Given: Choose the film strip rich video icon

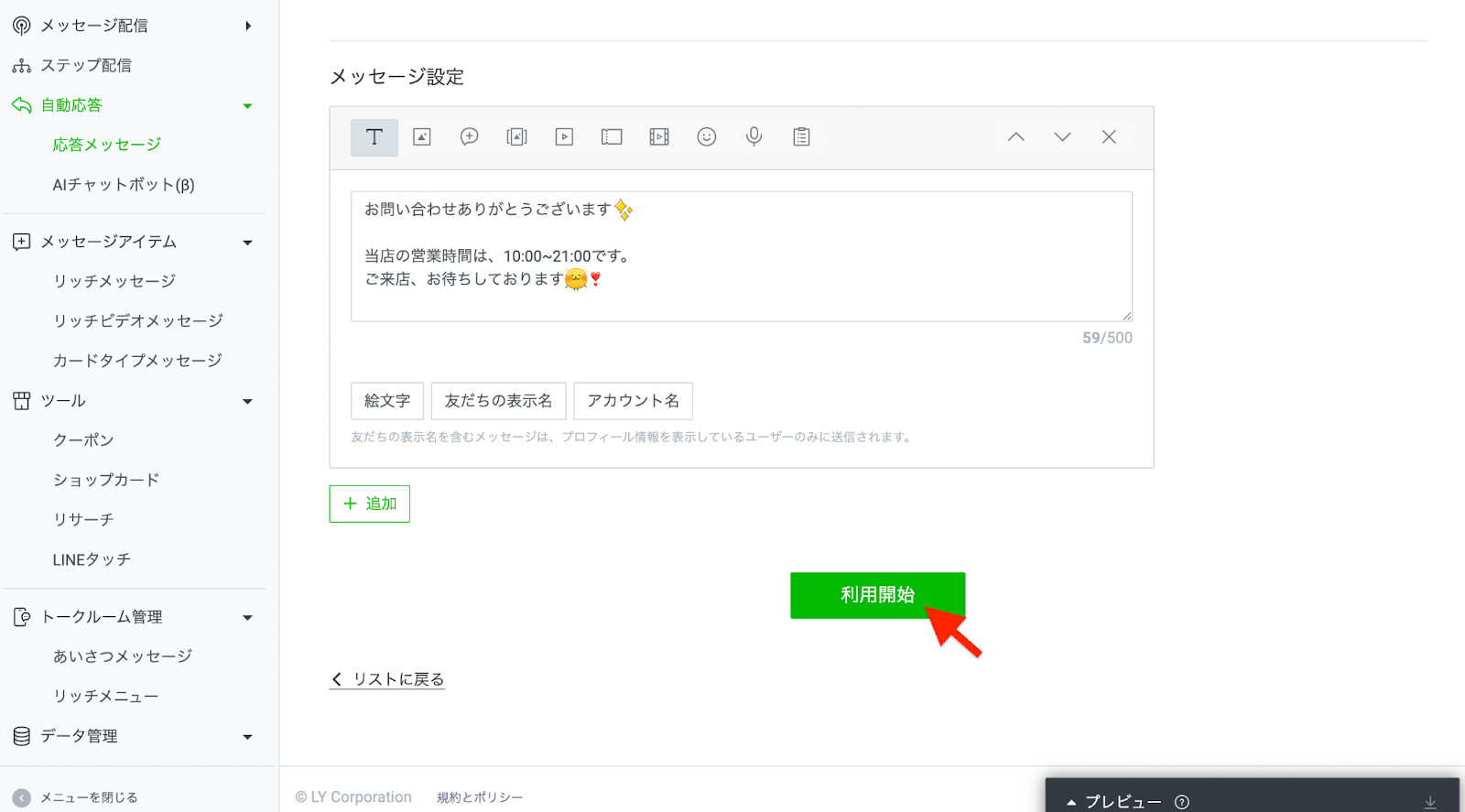Looking at the screenshot, I should pyautogui.click(x=659, y=137).
